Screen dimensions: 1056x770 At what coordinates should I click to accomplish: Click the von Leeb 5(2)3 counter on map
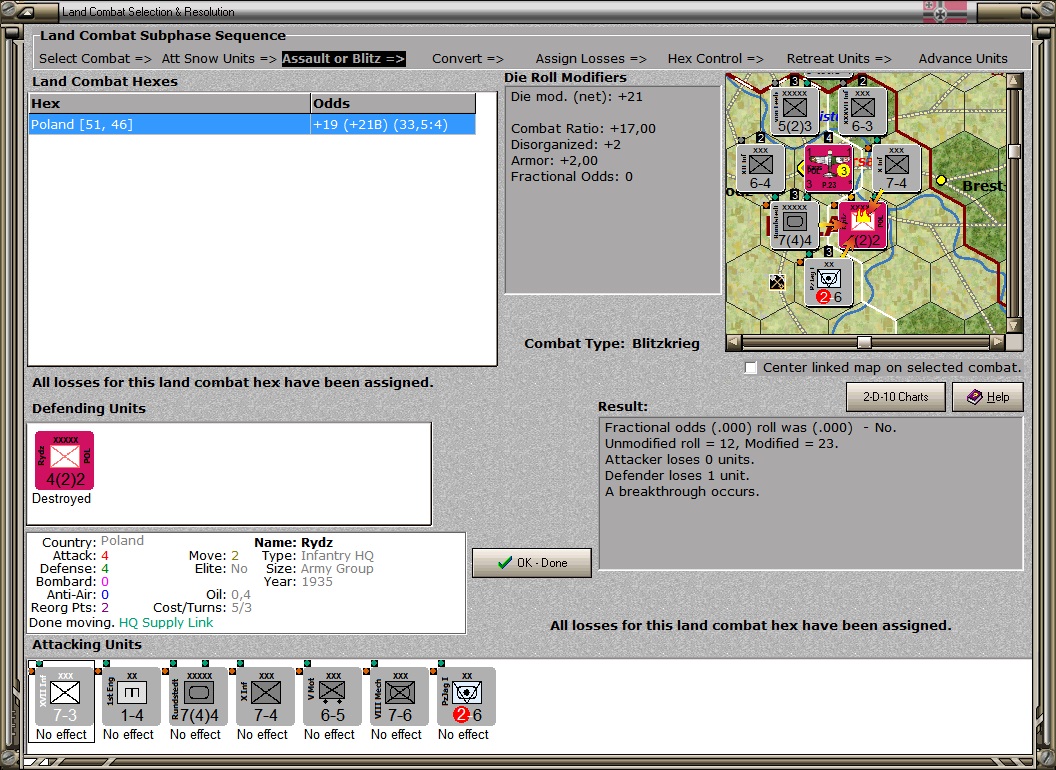click(795, 111)
